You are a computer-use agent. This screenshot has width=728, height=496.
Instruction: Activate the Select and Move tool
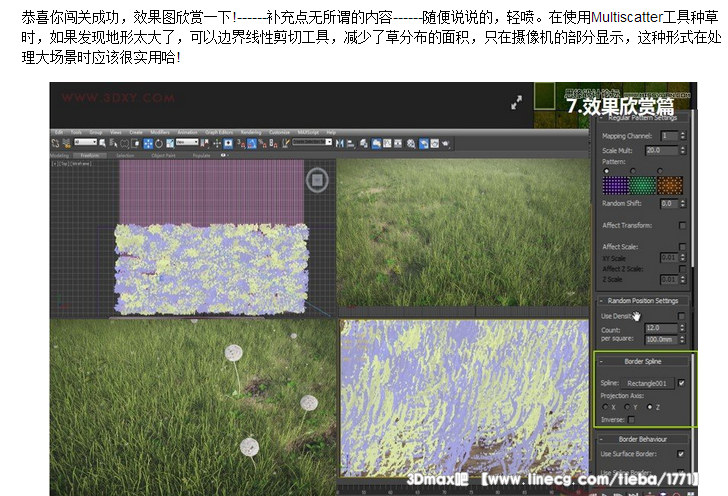pyautogui.click(x=148, y=143)
